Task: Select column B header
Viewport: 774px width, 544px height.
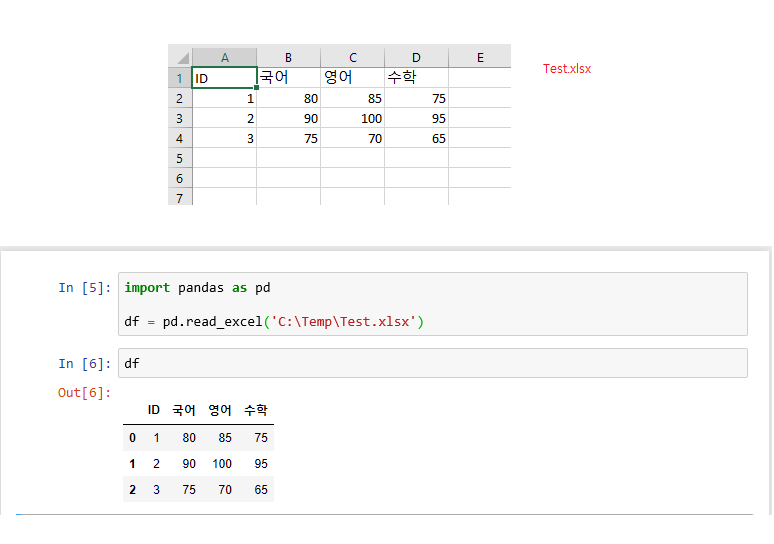Action: tap(288, 57)
